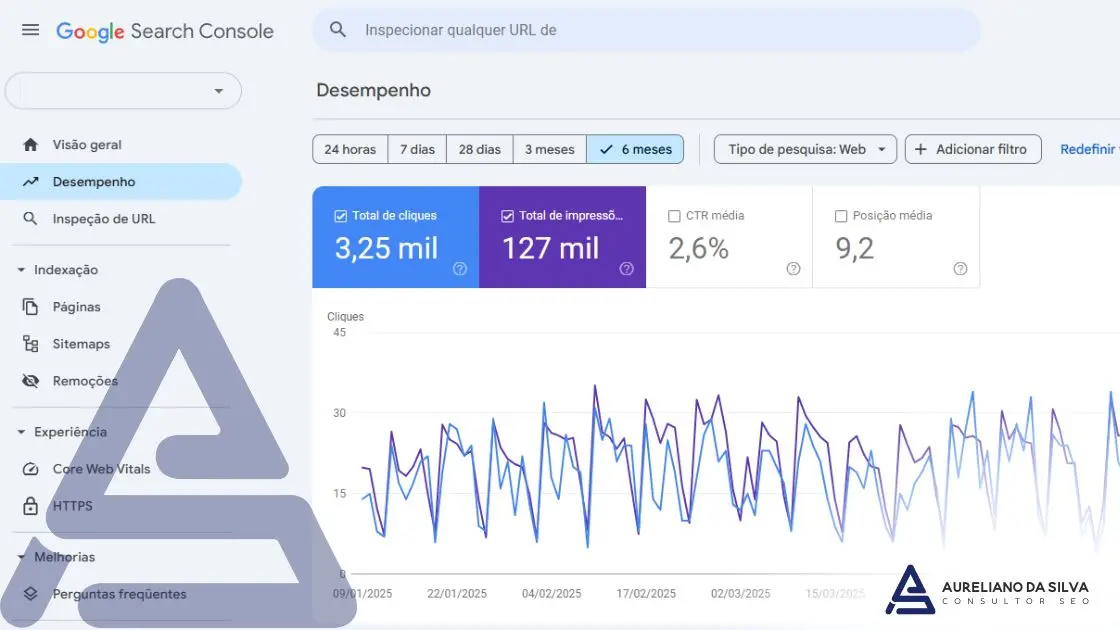This screenshot has width=1120, height=630.
Task: Click Adicionar filtro button
Action: (x=973, y=149)
